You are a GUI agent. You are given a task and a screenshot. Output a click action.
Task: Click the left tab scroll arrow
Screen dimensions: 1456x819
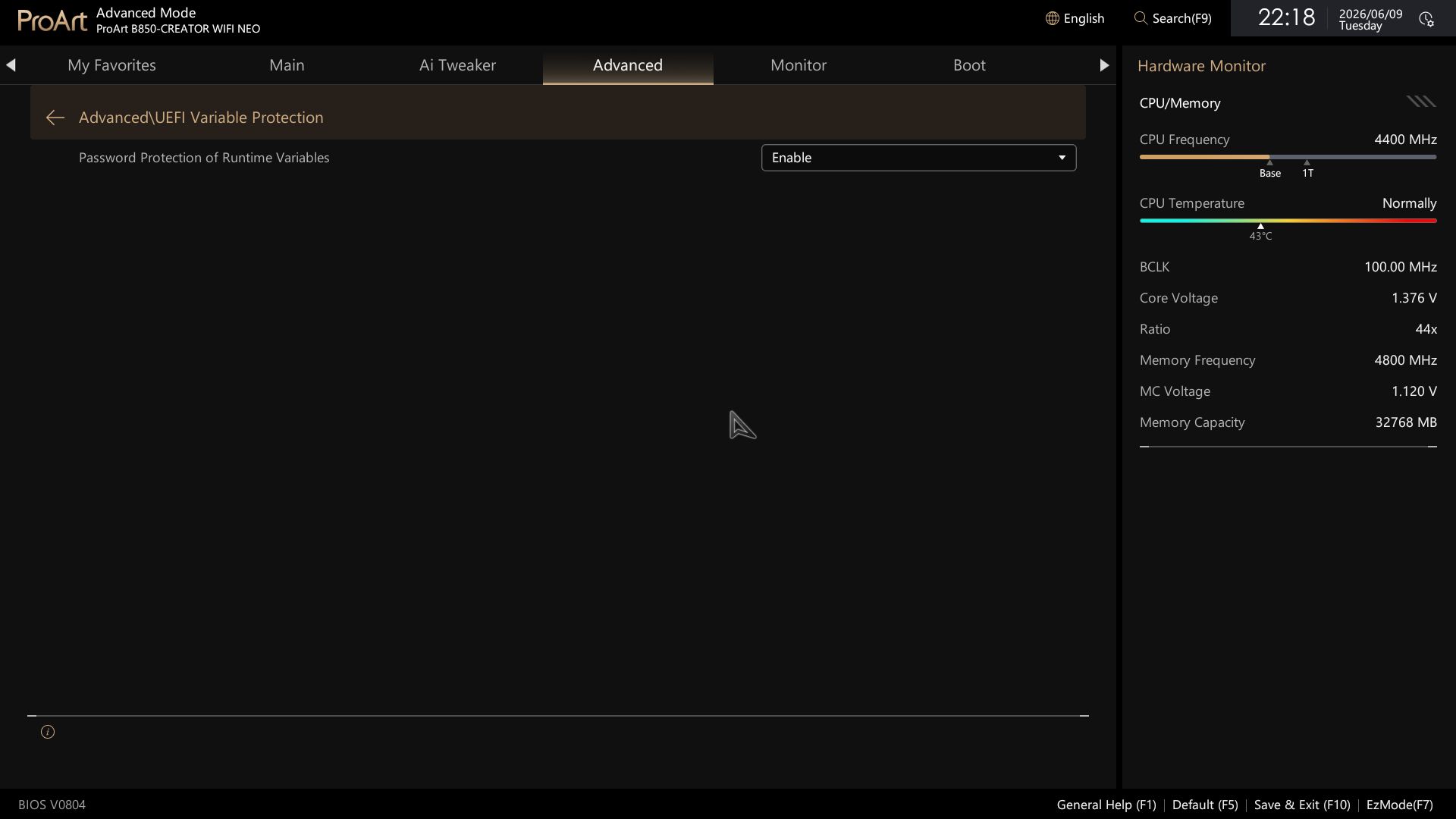(x=11, y=65)
